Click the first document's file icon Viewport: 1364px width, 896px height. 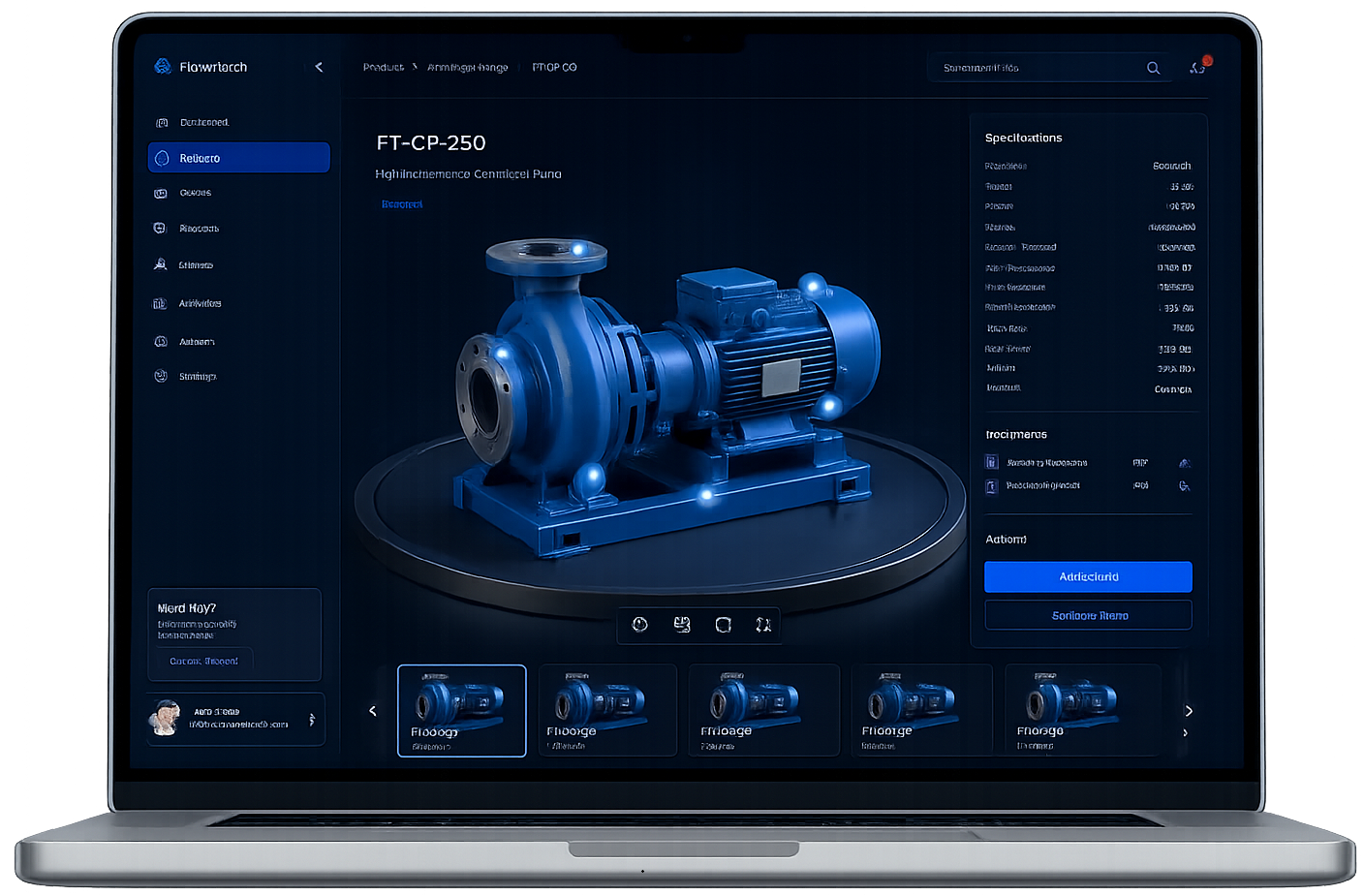(x=991, y=463)
